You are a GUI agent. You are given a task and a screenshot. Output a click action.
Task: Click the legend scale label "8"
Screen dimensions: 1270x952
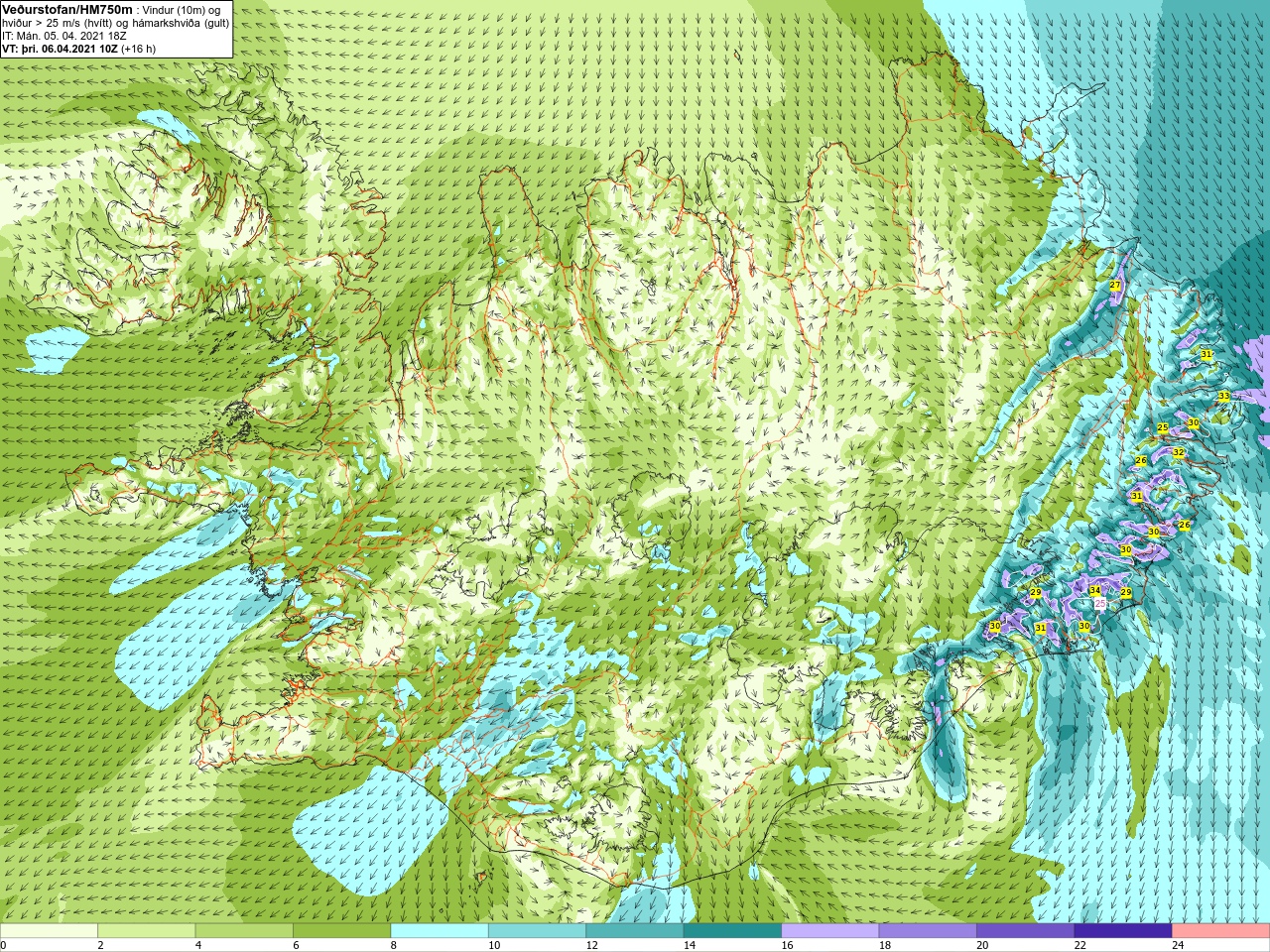coord(393,945)
